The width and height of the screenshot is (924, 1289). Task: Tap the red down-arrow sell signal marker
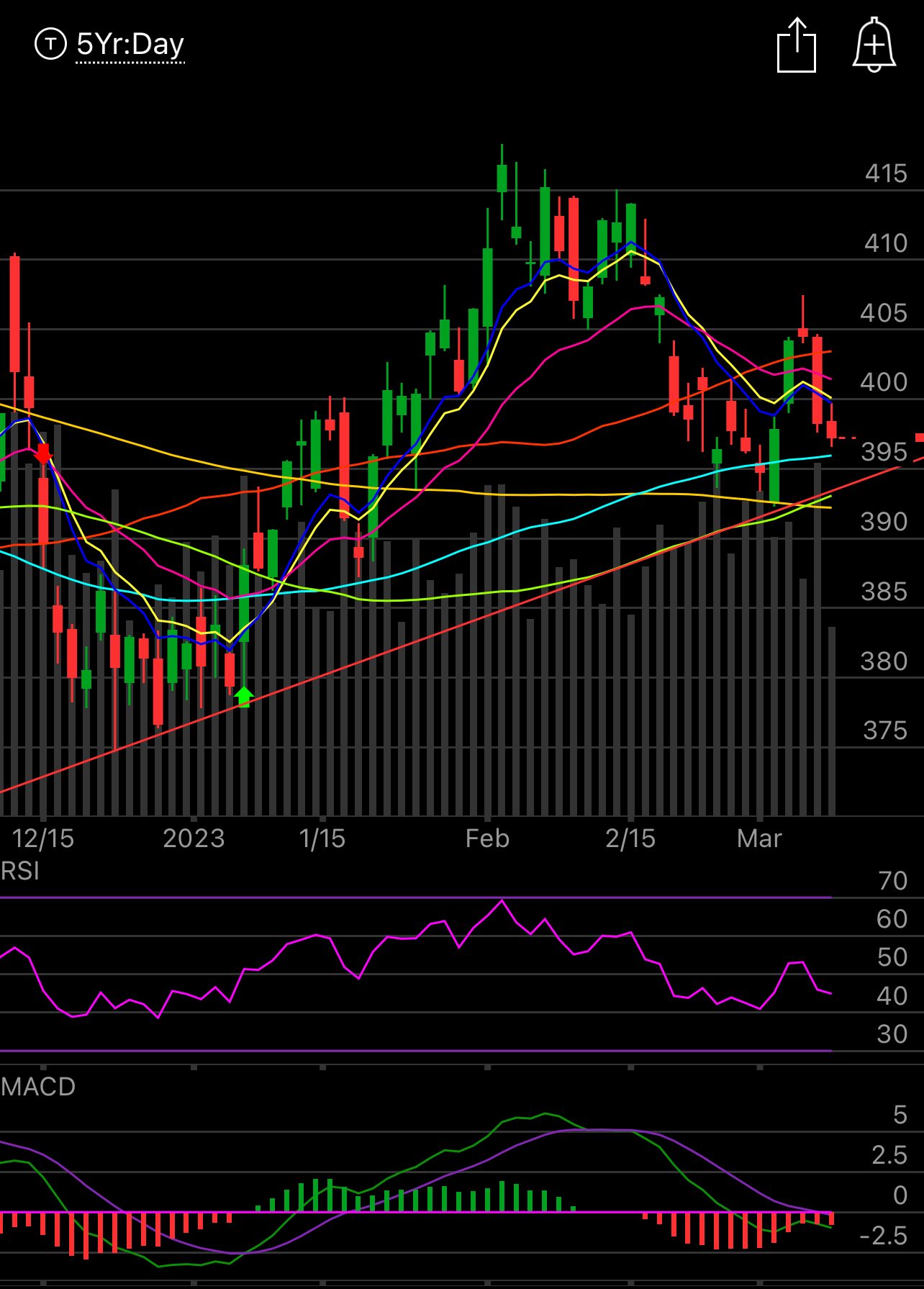pos(43,454)
